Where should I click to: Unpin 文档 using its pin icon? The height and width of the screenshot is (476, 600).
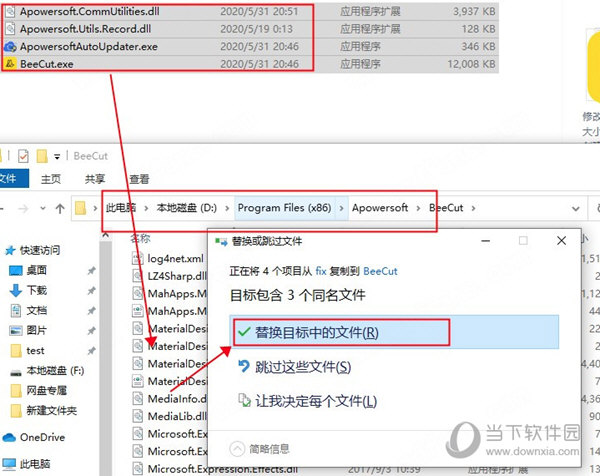pos(91,310)
